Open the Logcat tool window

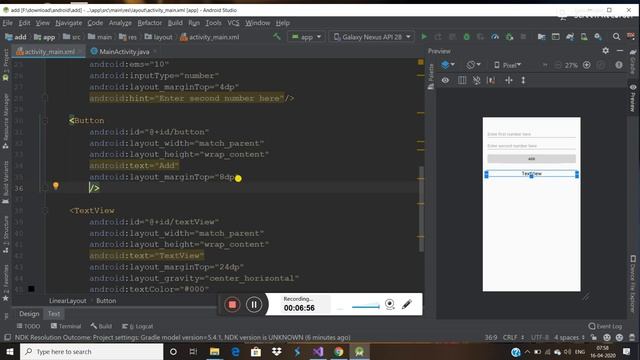point(137,326)
